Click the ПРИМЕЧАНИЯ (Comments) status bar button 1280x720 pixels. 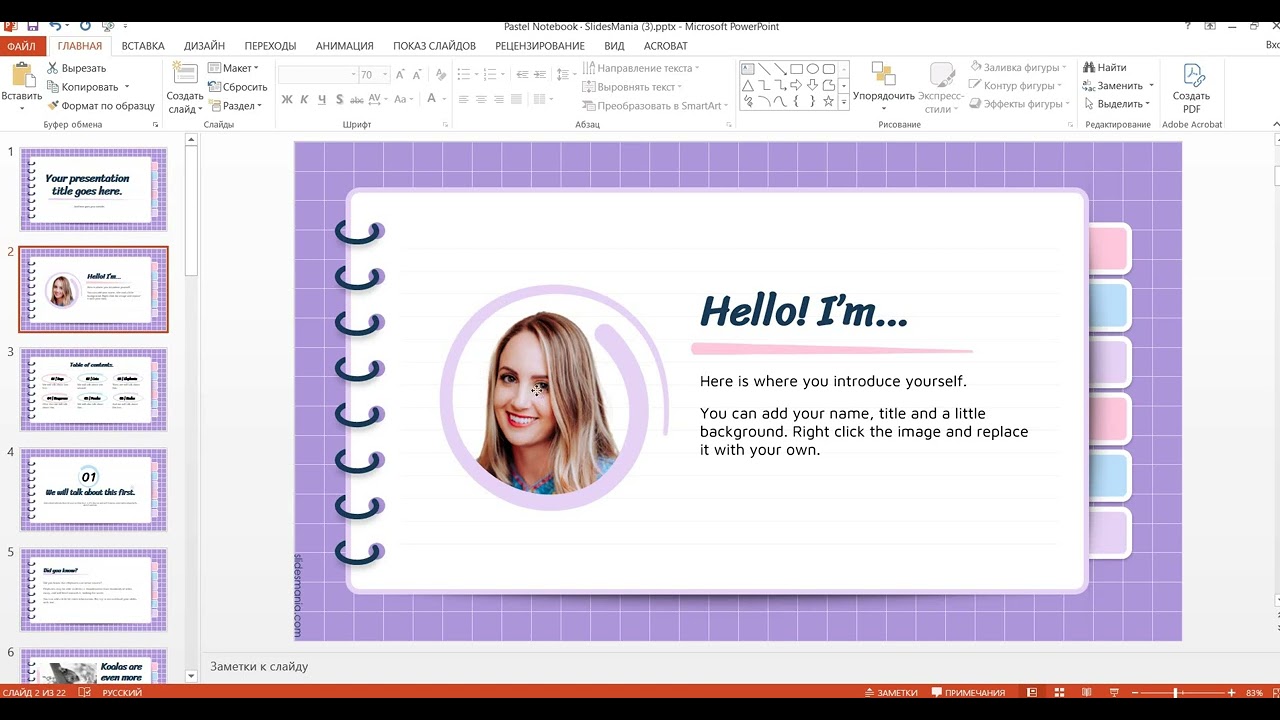click(x=968, y=692)
